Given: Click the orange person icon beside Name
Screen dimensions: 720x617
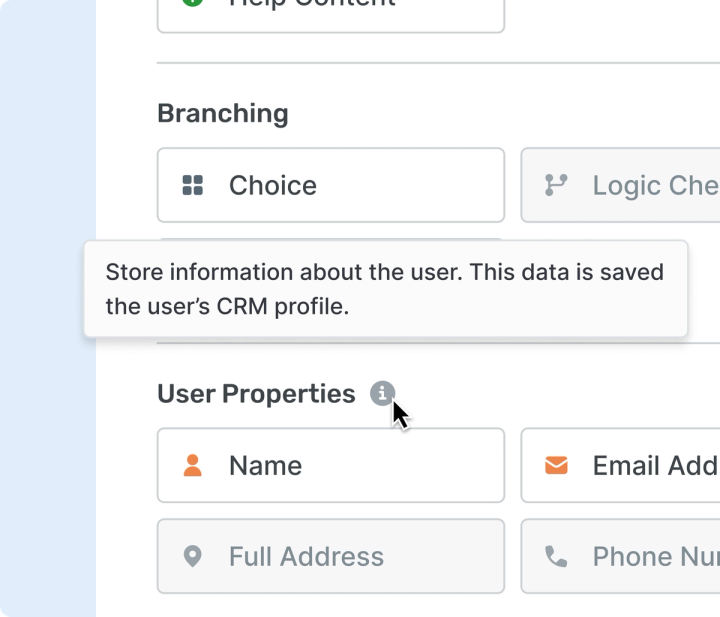Looking at the screenshot, I should (x=193, y=465).
